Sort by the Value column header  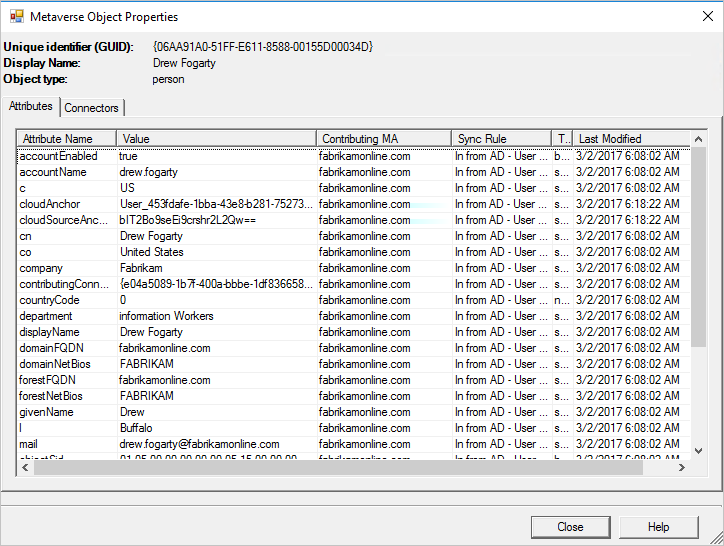point(217,139)
